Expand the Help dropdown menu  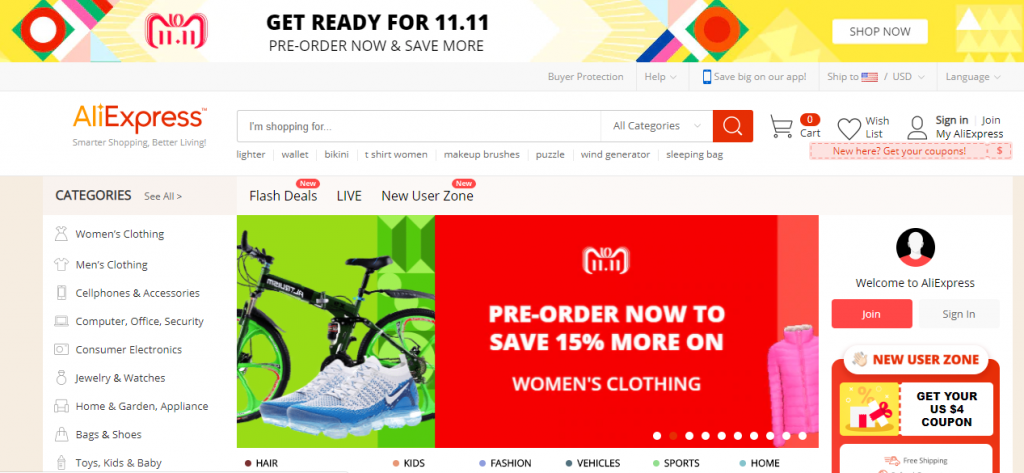pos(660,76)
